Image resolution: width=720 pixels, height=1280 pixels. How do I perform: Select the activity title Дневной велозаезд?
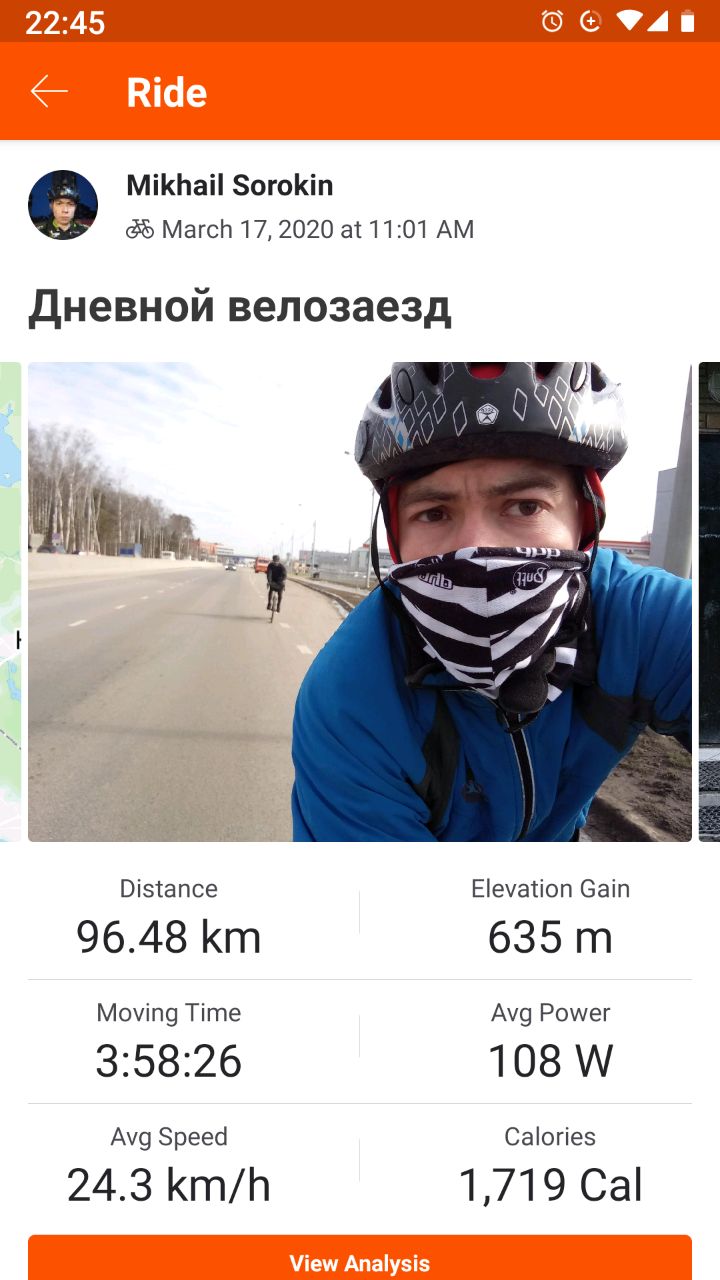(240, 307)
